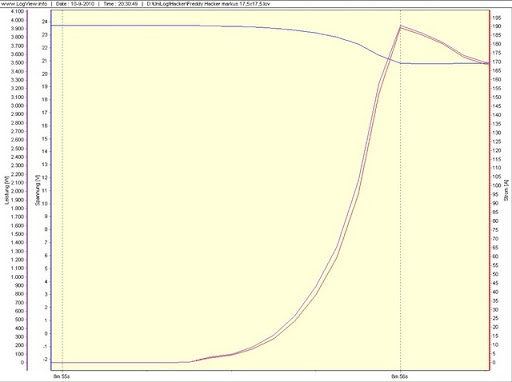Click 1.500 on the Leistung axis
The image size is (512, 382).
(17, 234)
